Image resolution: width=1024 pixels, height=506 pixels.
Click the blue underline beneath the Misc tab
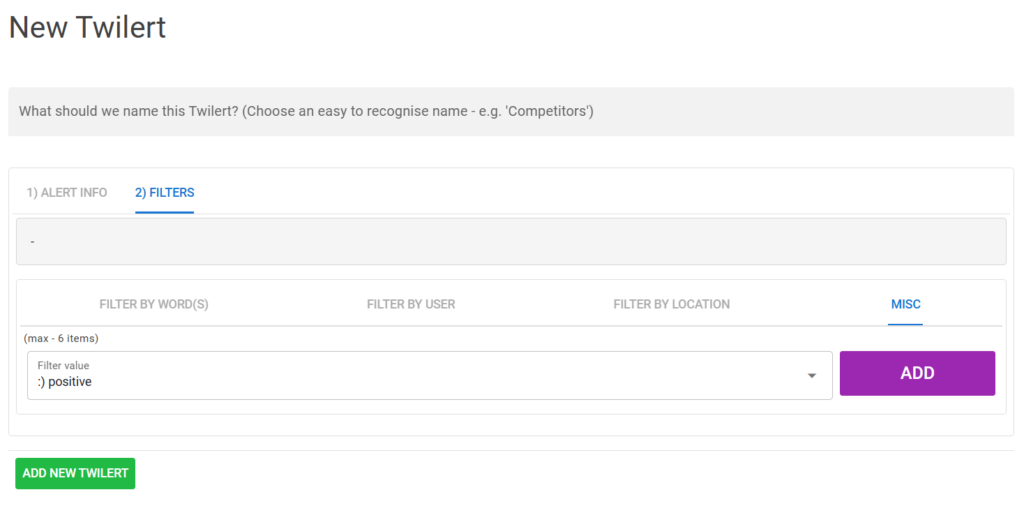point(906,325)
